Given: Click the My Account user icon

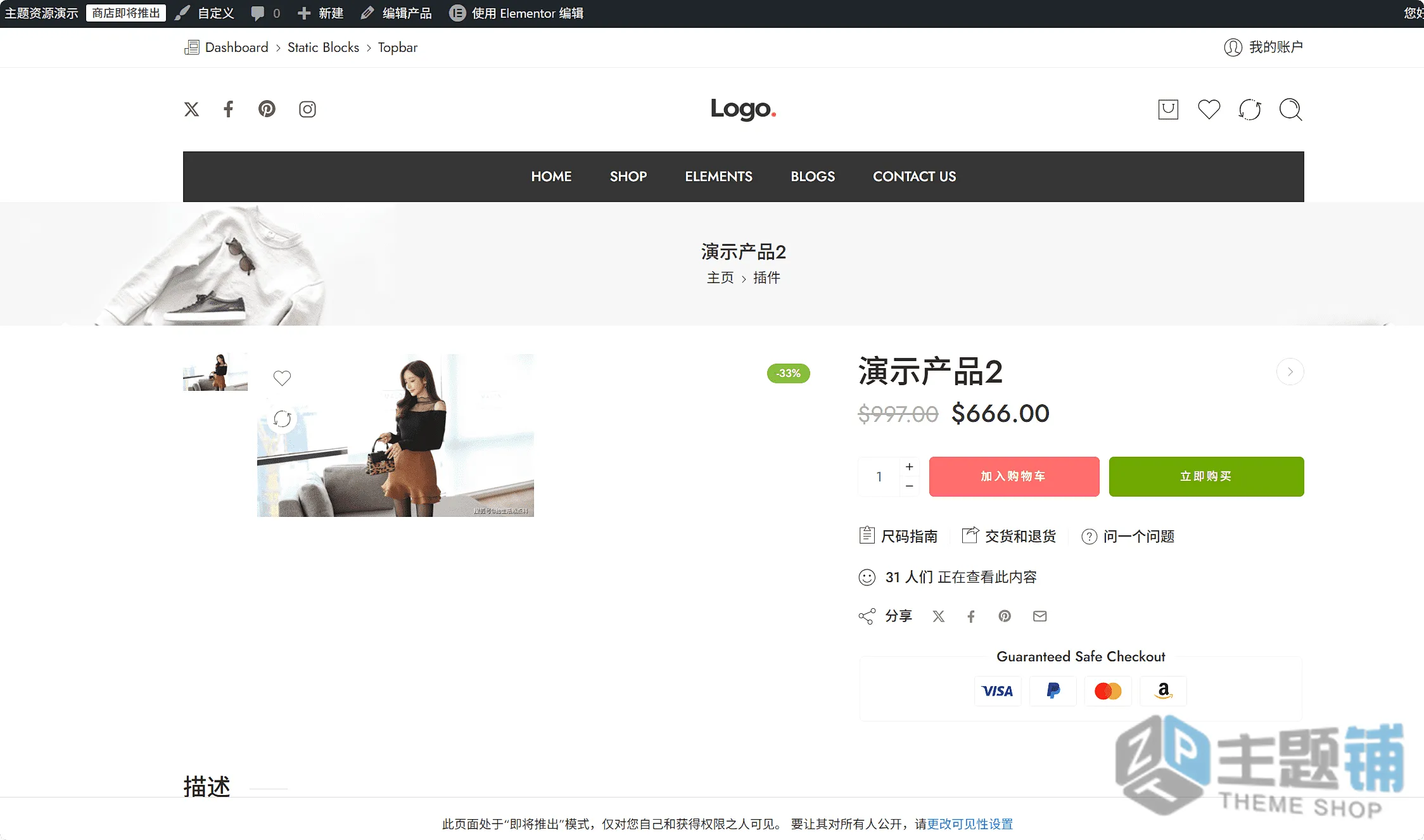Looking at the screenshot, I should [x=1233, y=47].
